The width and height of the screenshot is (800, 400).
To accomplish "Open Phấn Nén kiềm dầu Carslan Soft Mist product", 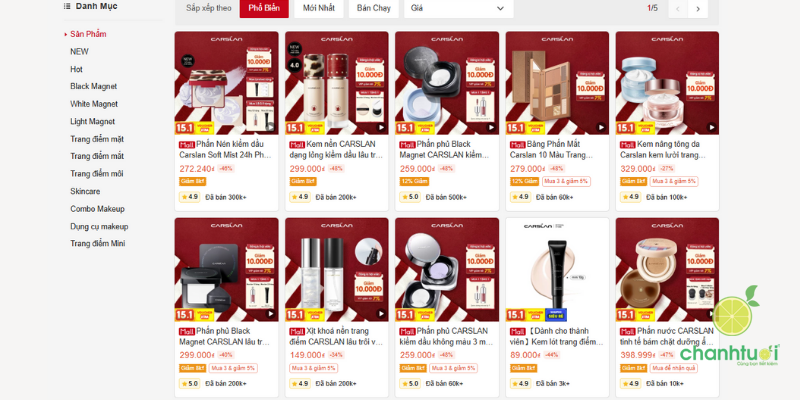I will 225,149.
